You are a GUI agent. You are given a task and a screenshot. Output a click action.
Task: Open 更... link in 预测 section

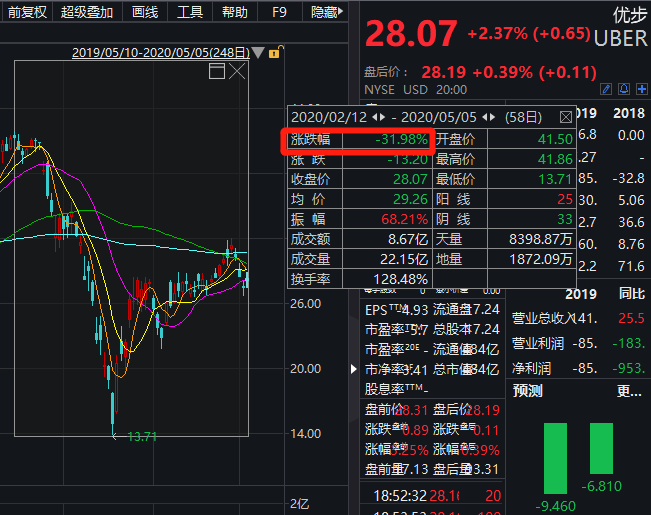click(x=629, y=391)
